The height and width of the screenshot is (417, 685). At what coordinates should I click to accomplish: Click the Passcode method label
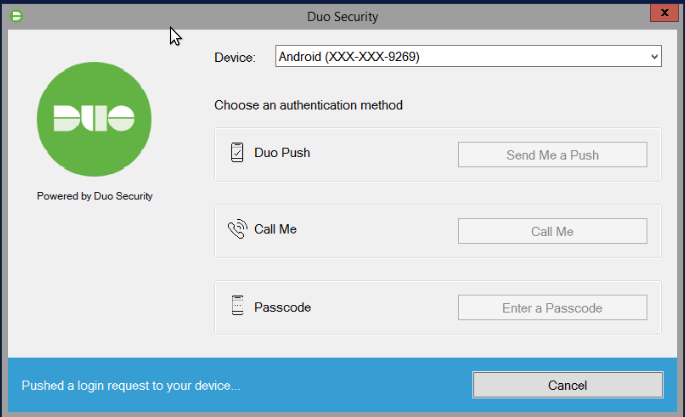point(283,307)
